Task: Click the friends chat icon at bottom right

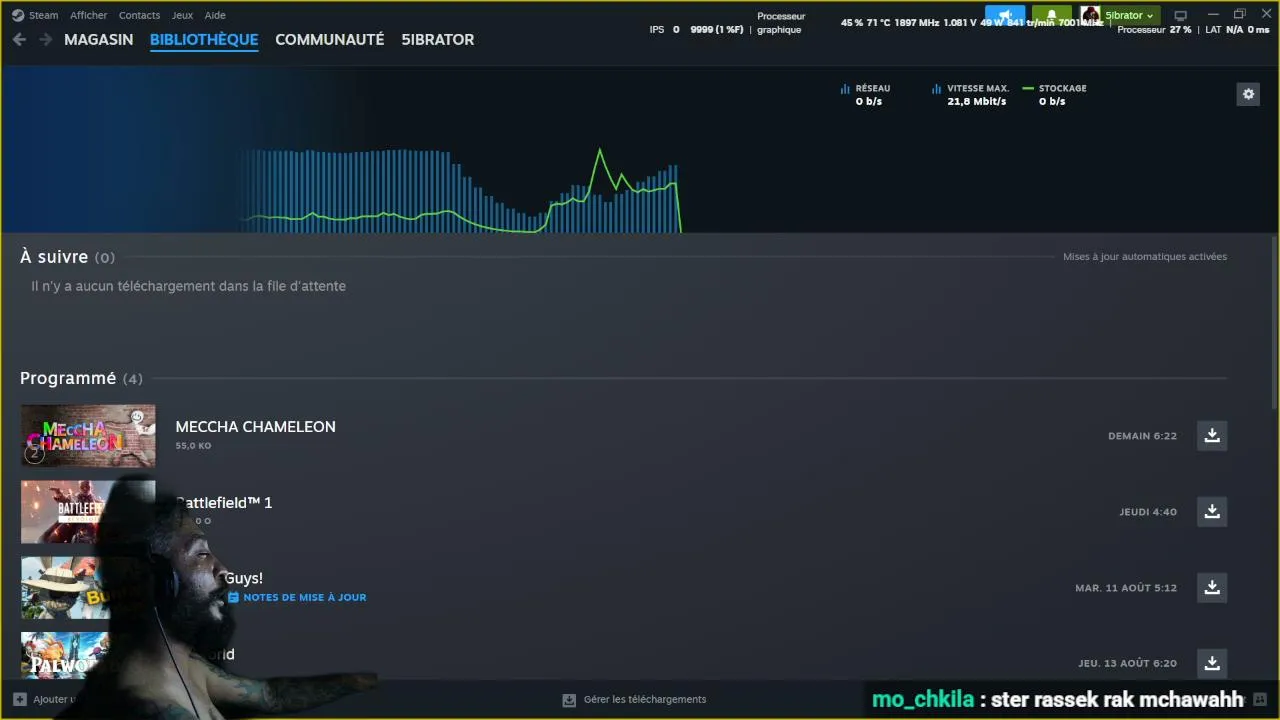Action: pyautogui.click(x=1260, y=699)
